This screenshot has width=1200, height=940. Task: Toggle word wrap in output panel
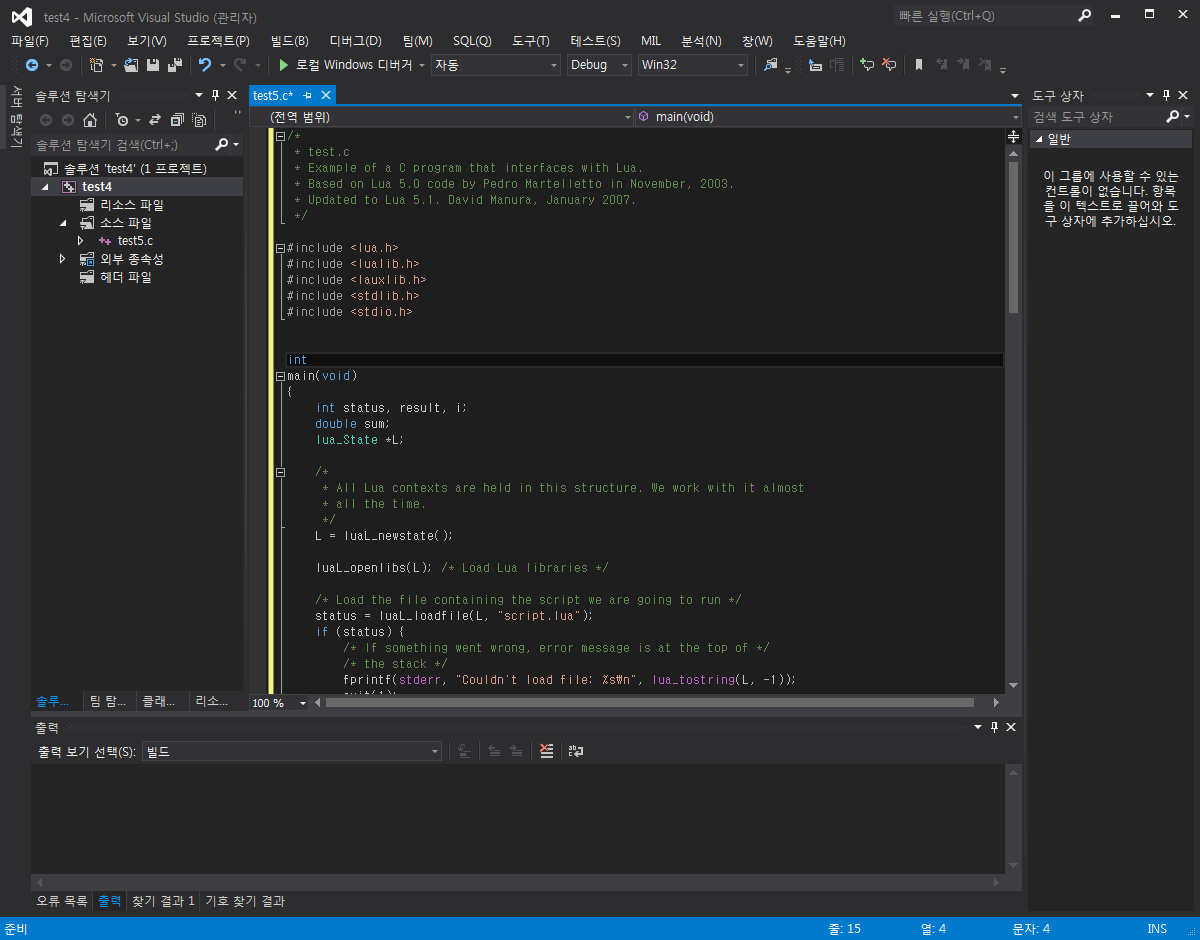(x=576, y=751)
